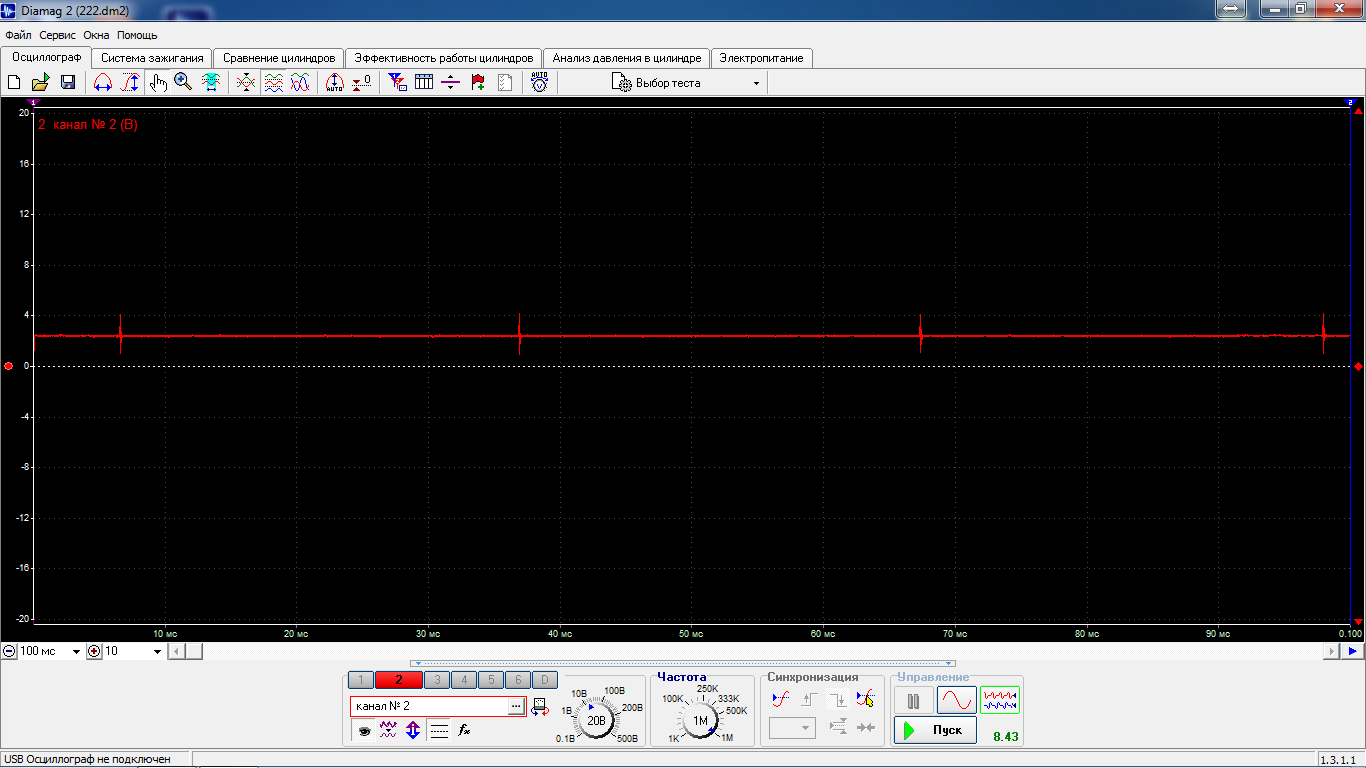Click the horizontal scrollbar right arrow
The image size is (1366, 768).
(1331, 651)
